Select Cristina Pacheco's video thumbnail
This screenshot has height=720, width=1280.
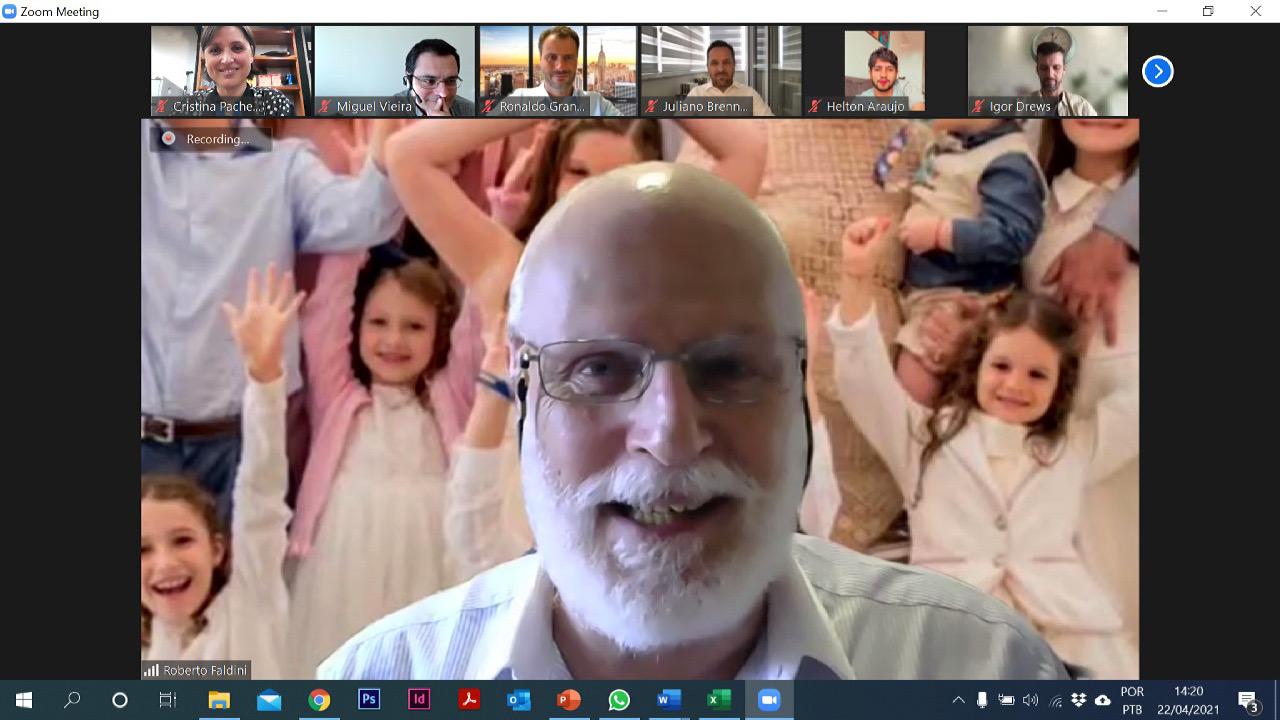click(x=230, y=68)
